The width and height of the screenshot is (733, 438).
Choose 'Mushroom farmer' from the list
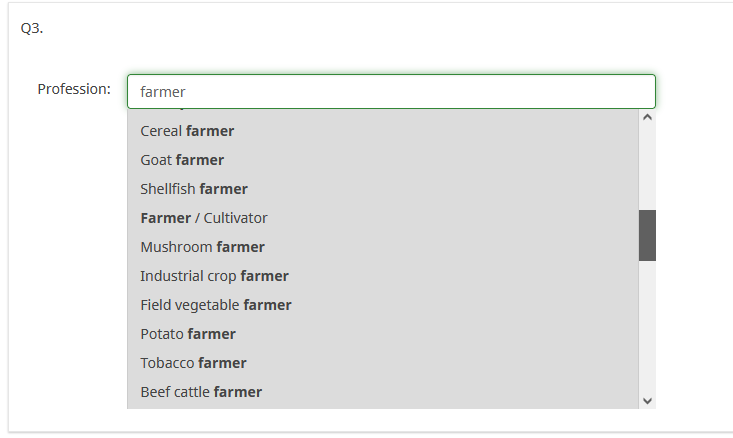pos(202,247)
